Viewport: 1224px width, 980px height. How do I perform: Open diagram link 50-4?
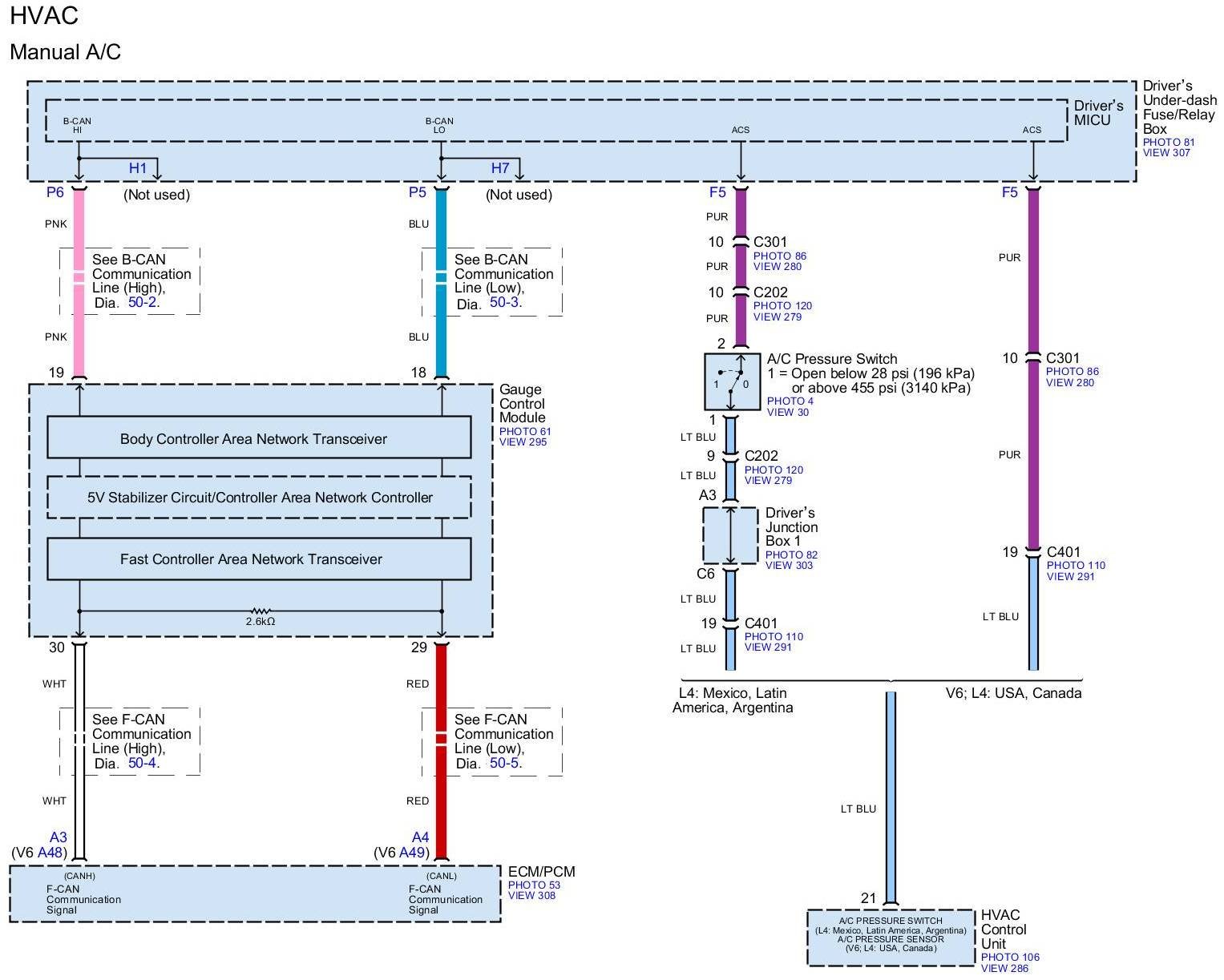(x=143, y=763)
